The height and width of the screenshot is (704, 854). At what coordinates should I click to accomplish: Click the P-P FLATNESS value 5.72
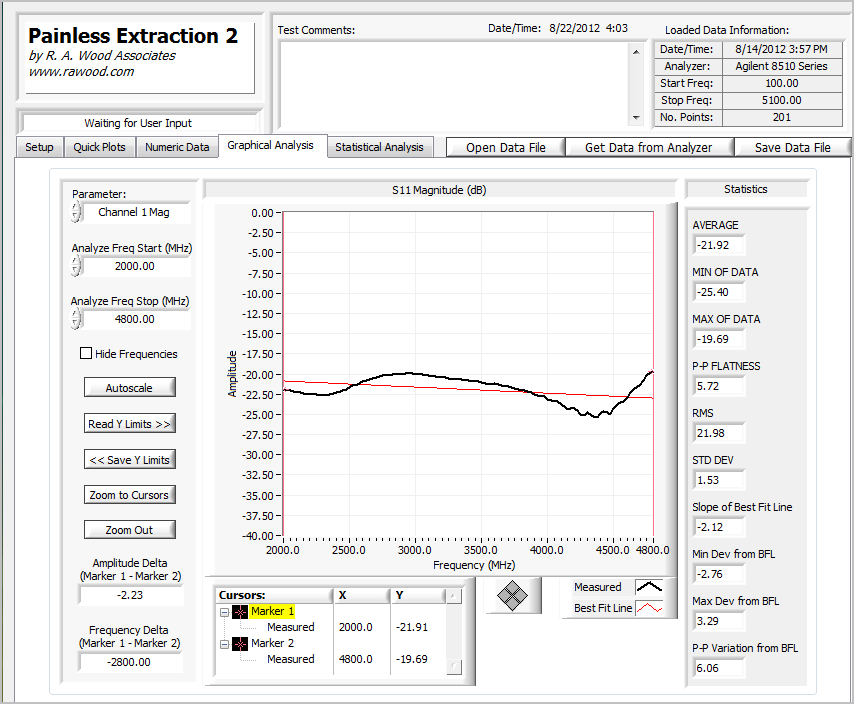coord(719,386)
